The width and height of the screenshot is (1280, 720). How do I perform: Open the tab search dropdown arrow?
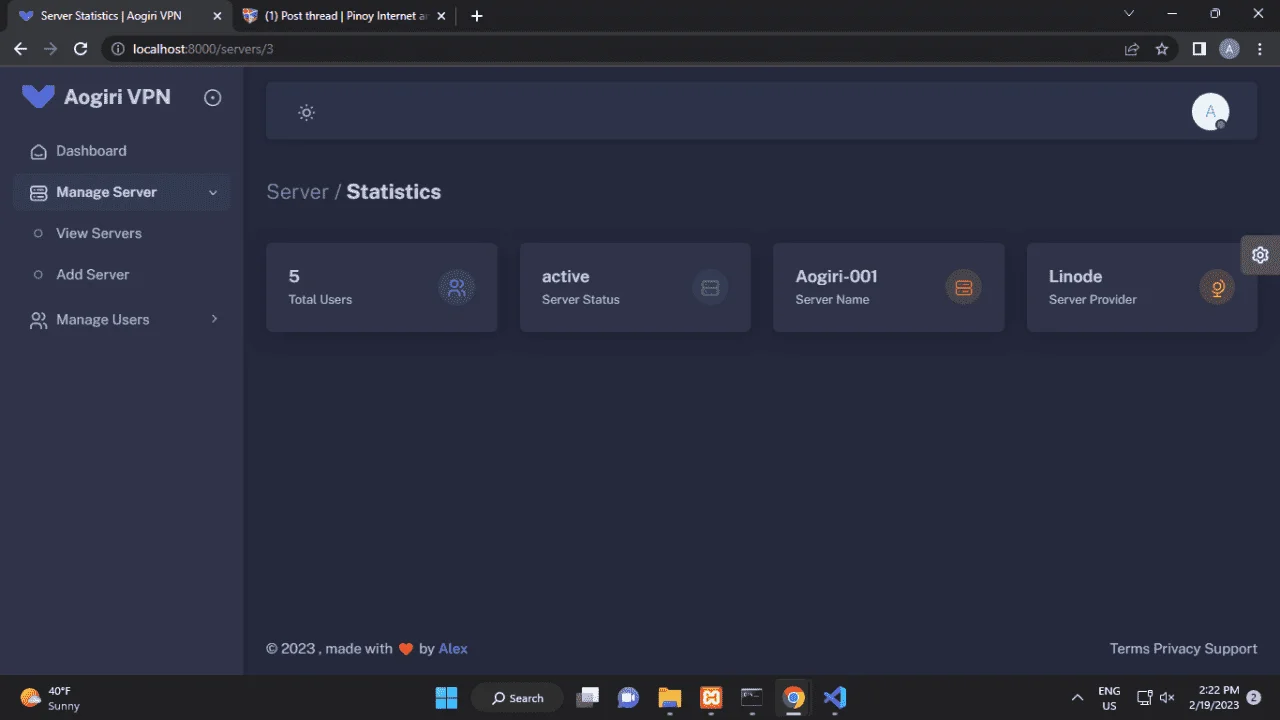1129,14
